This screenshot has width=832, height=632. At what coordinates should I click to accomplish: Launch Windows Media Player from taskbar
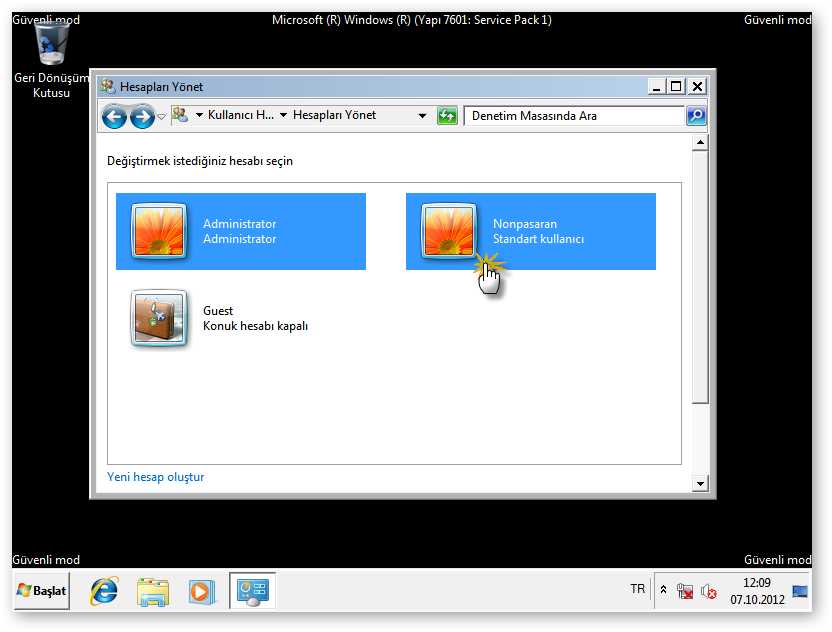click(x=201, y=591)
